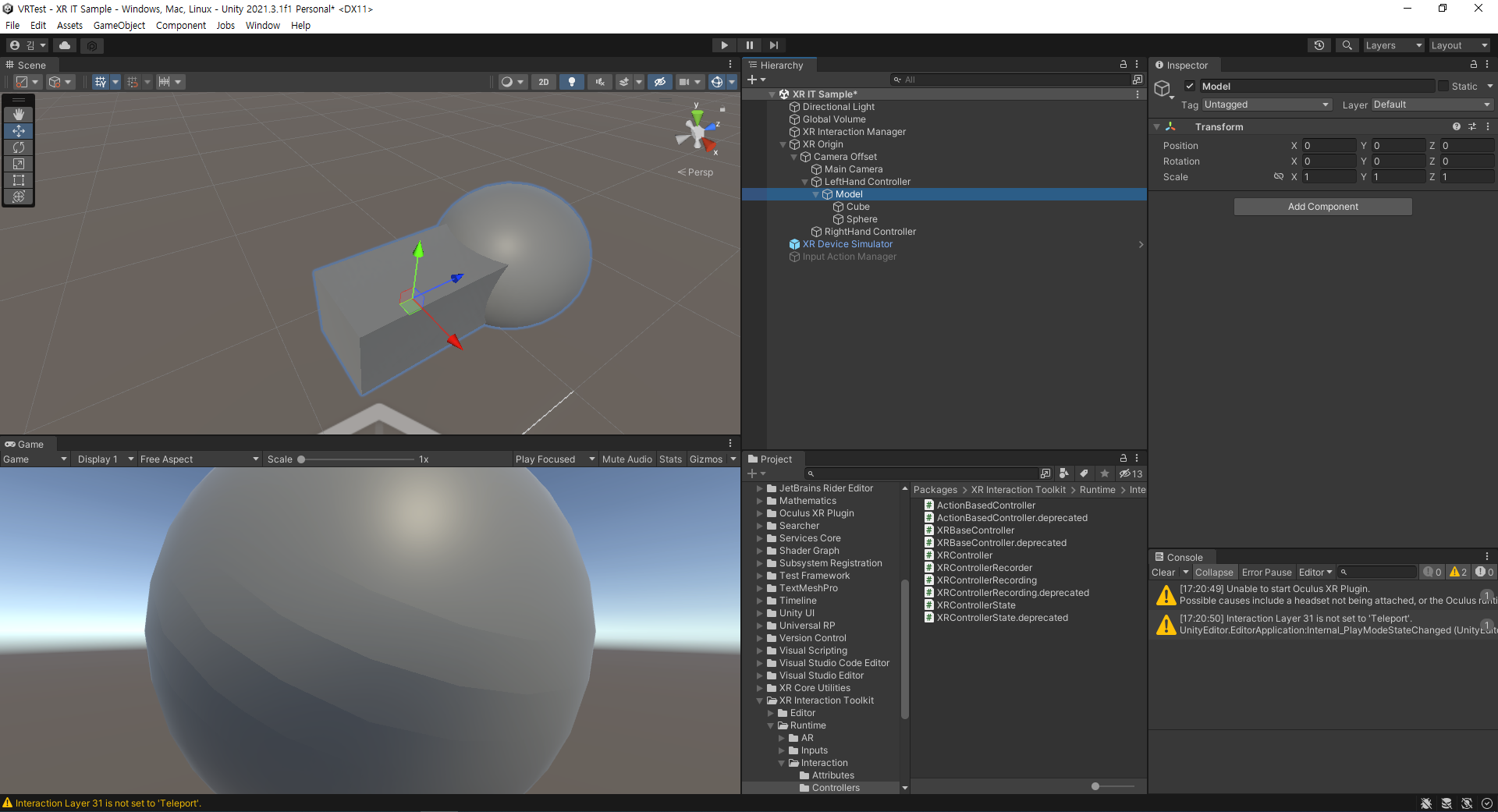Open the Layers dropdown
1498x812 pixels.
click(1394, 45)
